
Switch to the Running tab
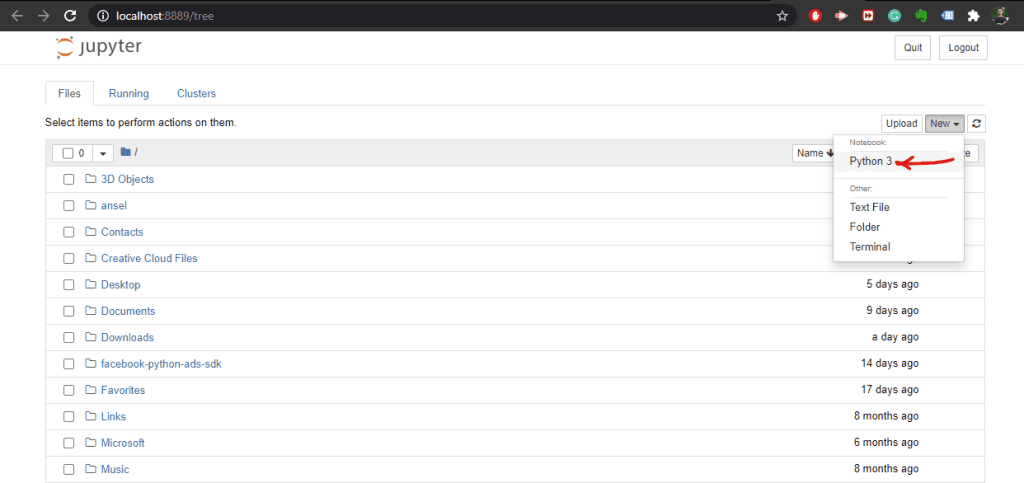129,93
